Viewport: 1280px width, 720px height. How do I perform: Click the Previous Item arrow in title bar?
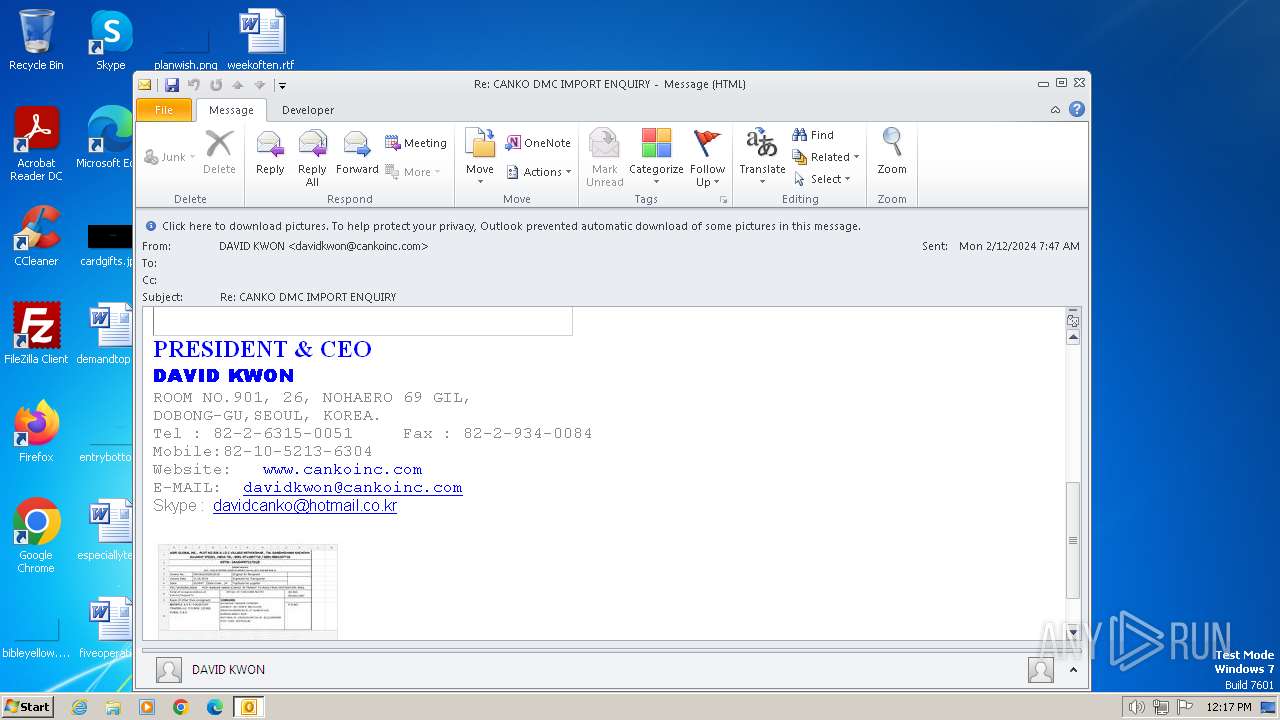click(238, 85)
